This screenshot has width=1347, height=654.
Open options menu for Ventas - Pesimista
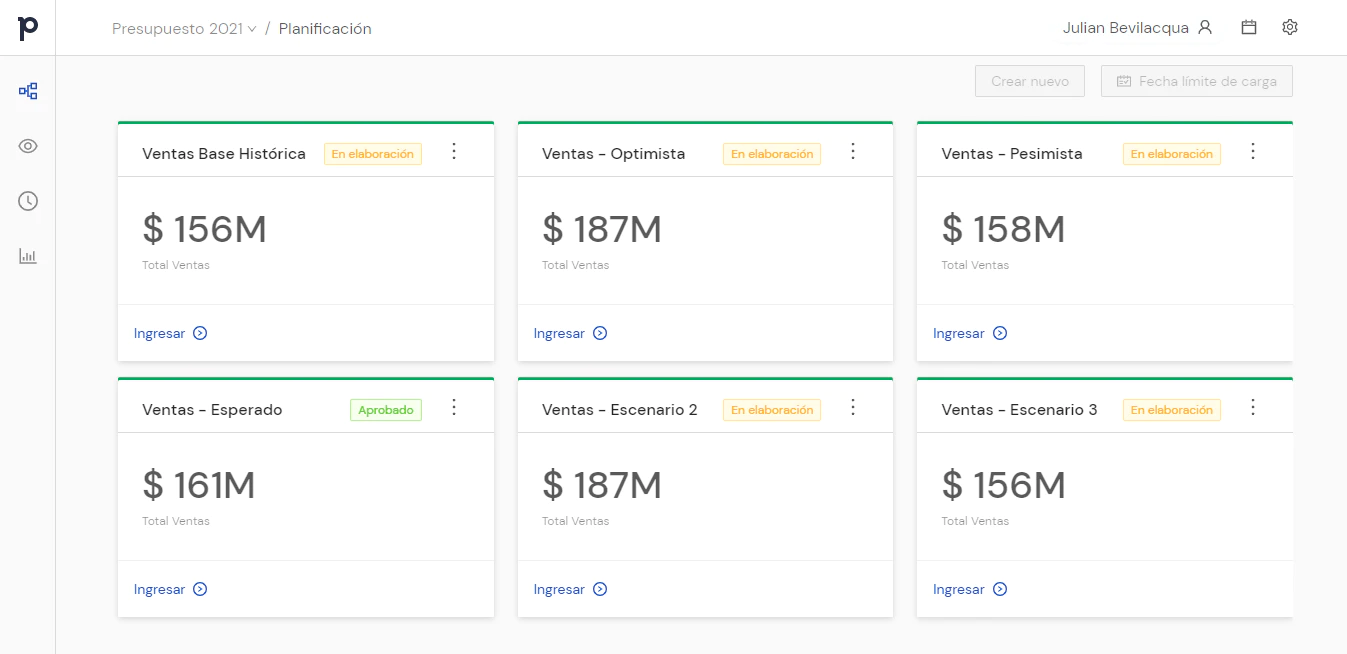tap(1253, 151)
